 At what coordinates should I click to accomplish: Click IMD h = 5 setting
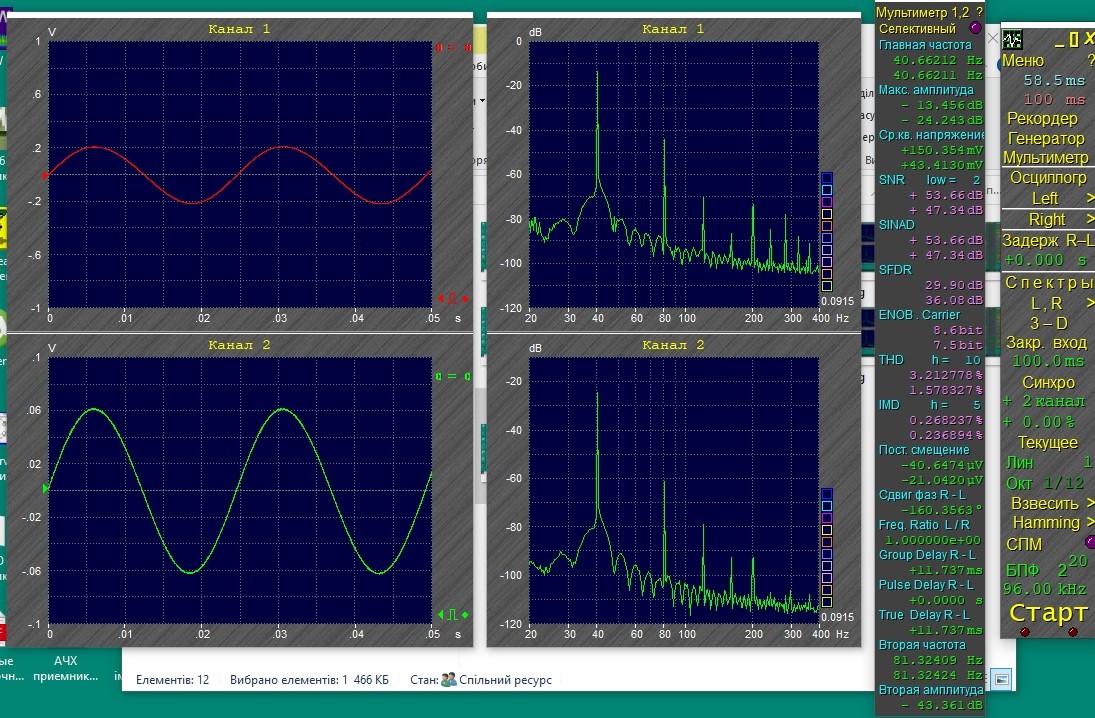[x=955, y=404]
